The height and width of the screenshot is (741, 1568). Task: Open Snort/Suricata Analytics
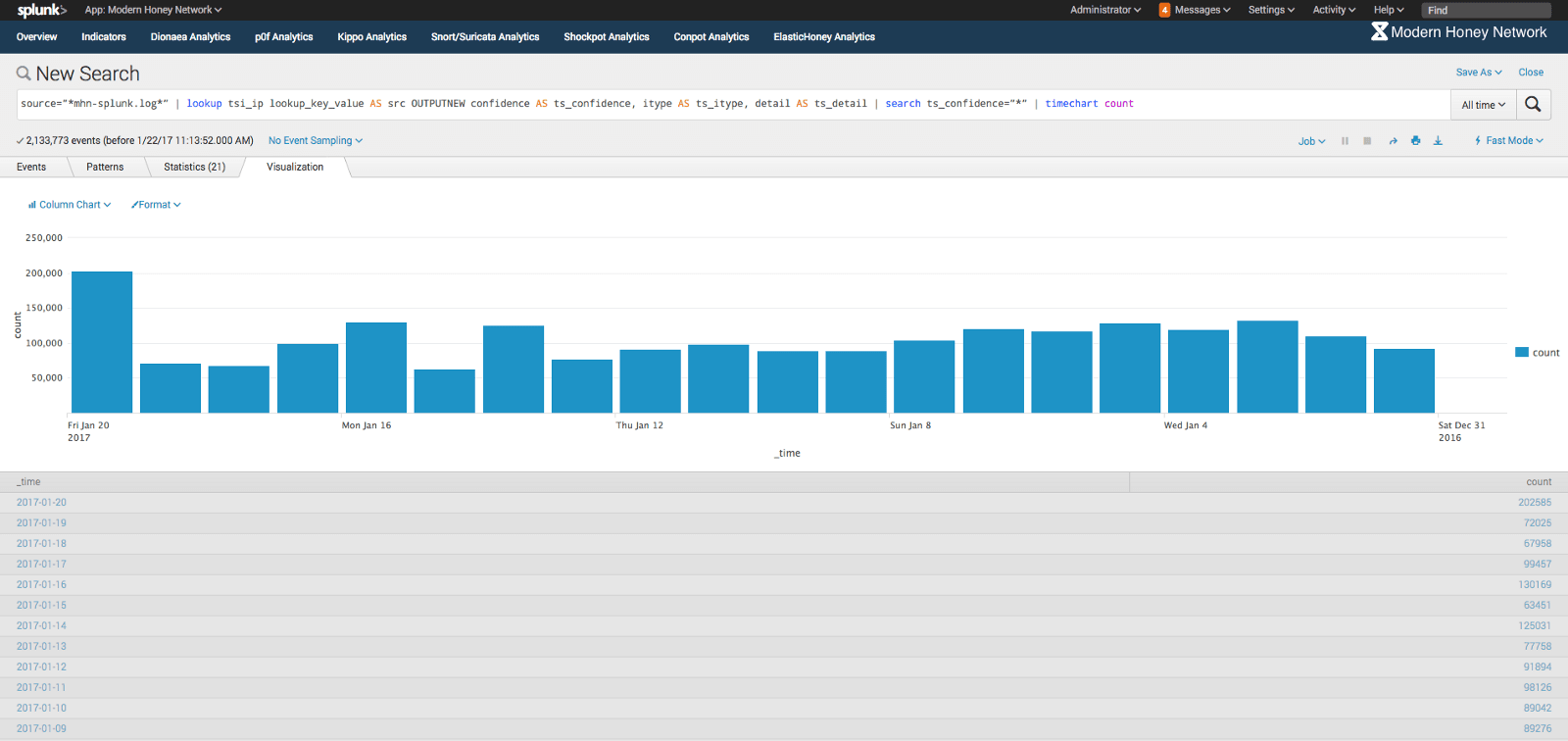coord(485,37)
